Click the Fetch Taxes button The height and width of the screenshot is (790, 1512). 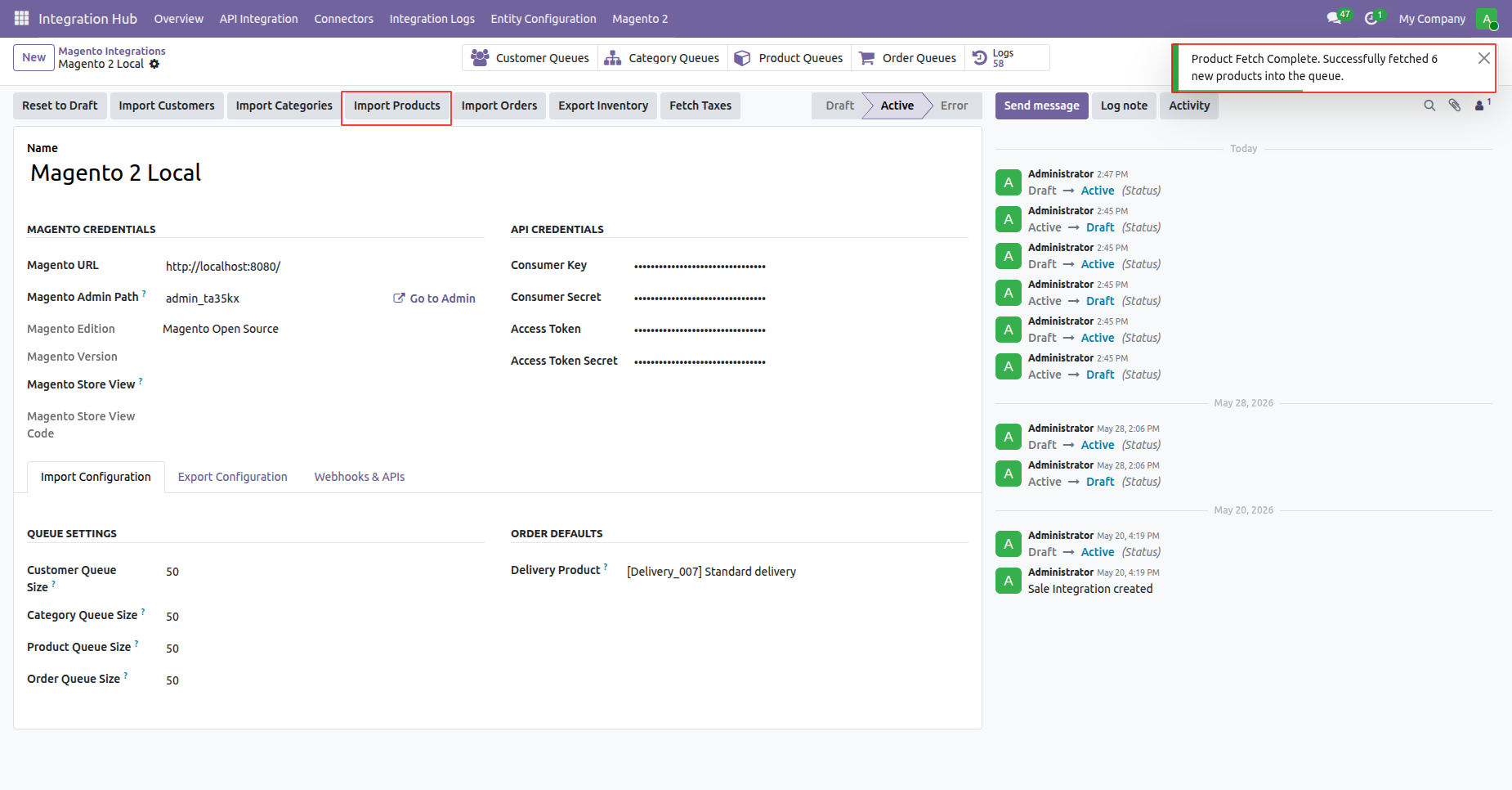pyautogui.click(x=700, y=105)
